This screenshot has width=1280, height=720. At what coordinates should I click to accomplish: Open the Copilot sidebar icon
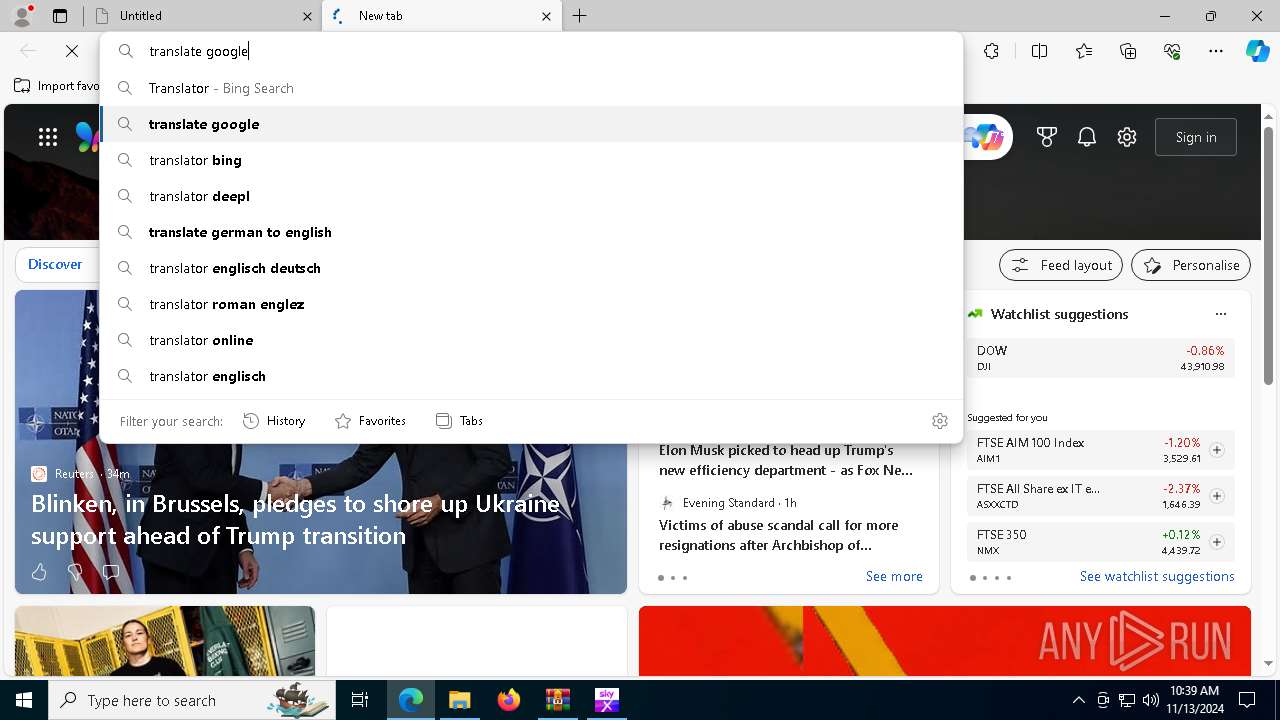1257,51
